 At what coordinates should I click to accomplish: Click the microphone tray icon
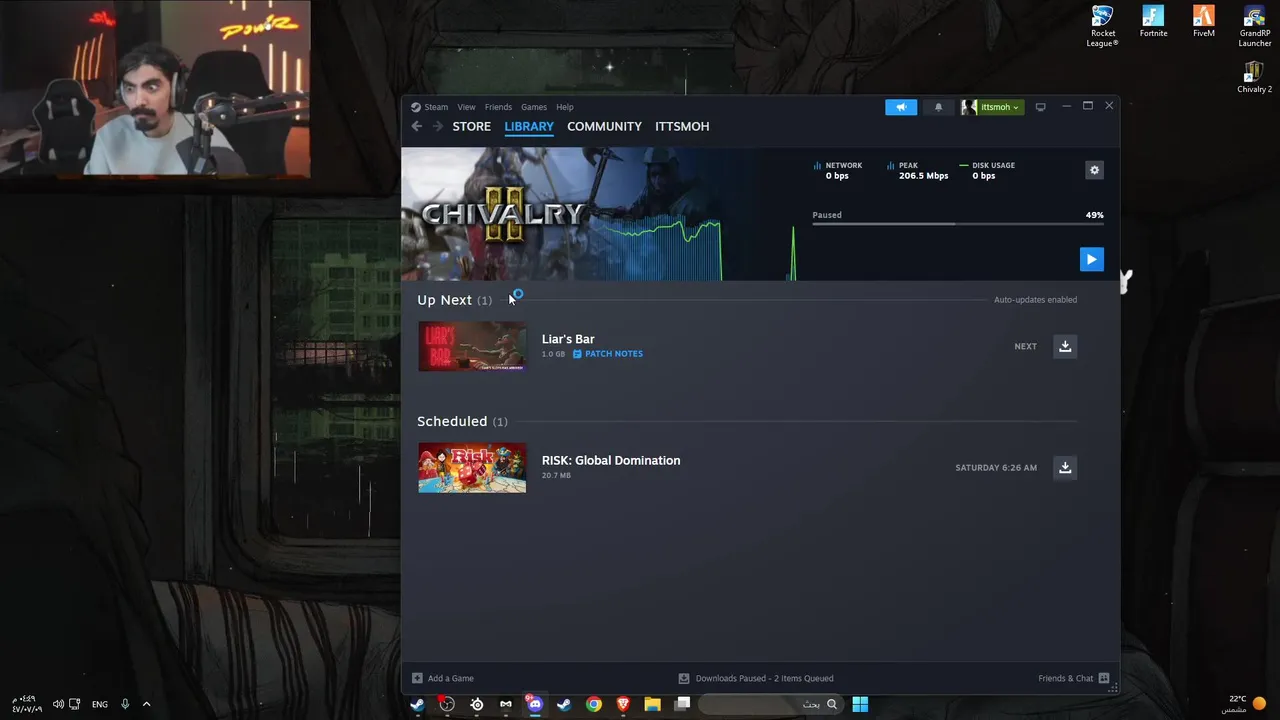(x=125, y=704)
